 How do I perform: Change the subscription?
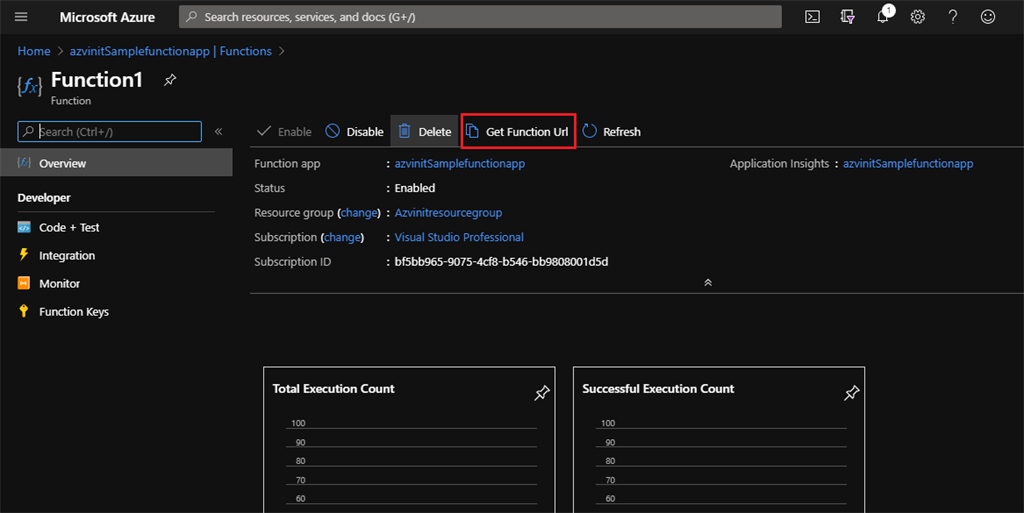point(342,238)
